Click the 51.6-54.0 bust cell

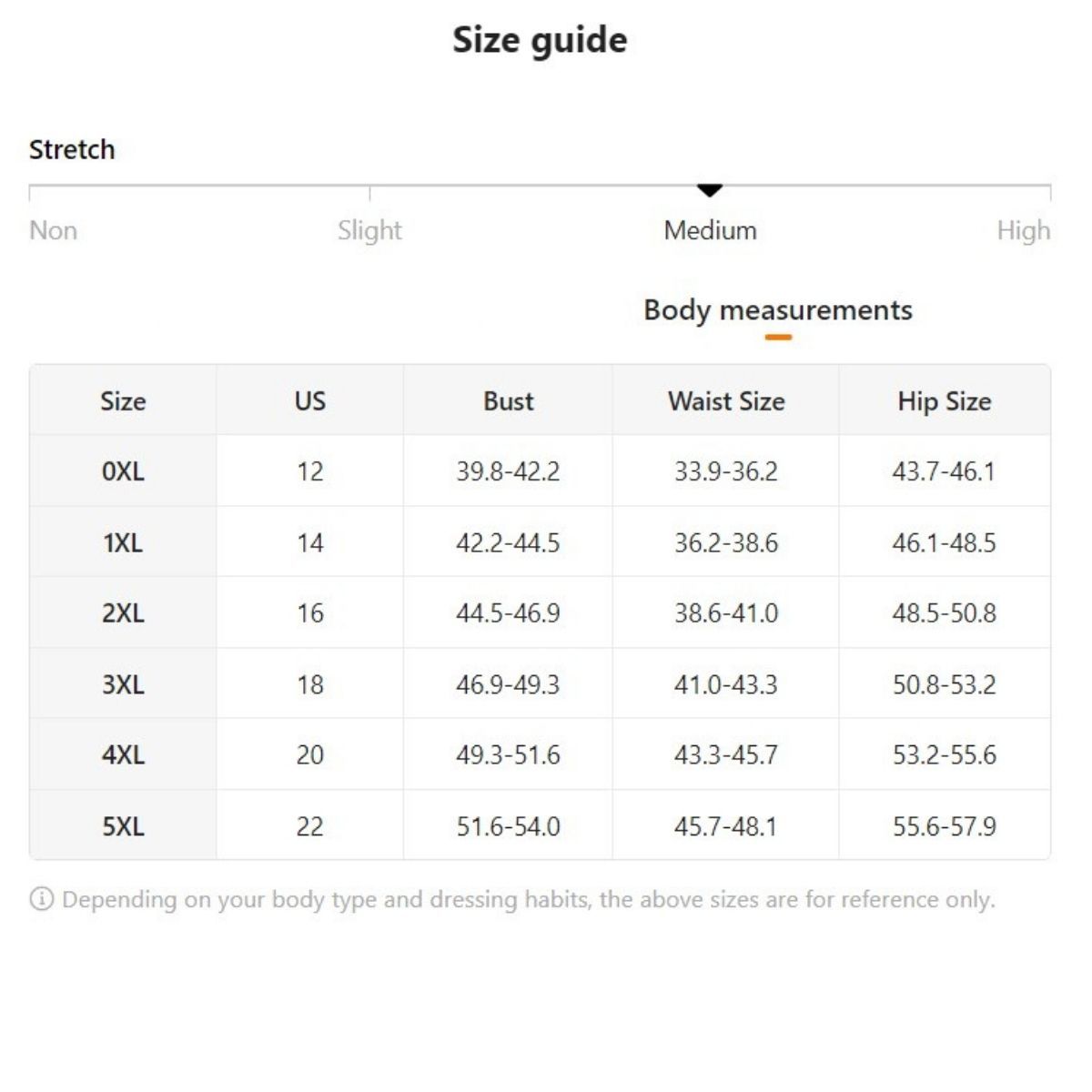point(508,826)
